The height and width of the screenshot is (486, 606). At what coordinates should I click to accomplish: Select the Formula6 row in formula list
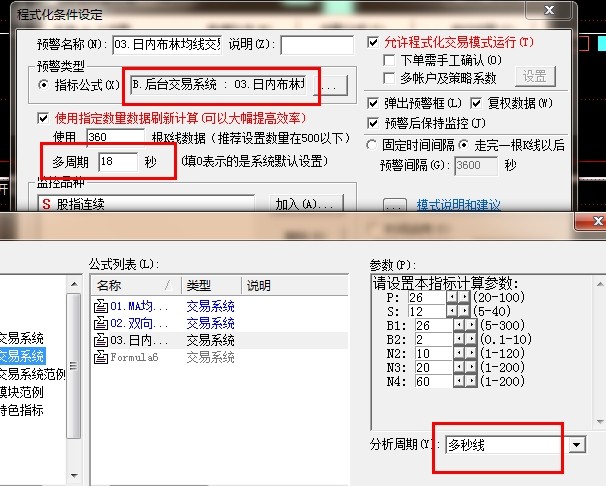click(220, 357)
